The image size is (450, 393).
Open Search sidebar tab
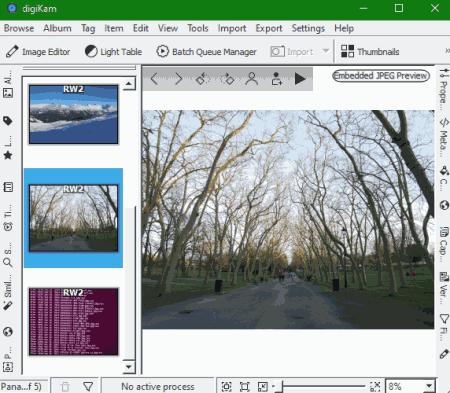click(x=8, y=255)
